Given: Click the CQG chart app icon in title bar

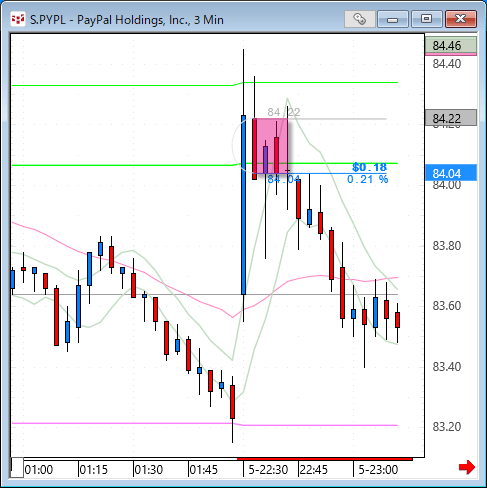Looking at the screenshot, I should (x=18, y=19).
